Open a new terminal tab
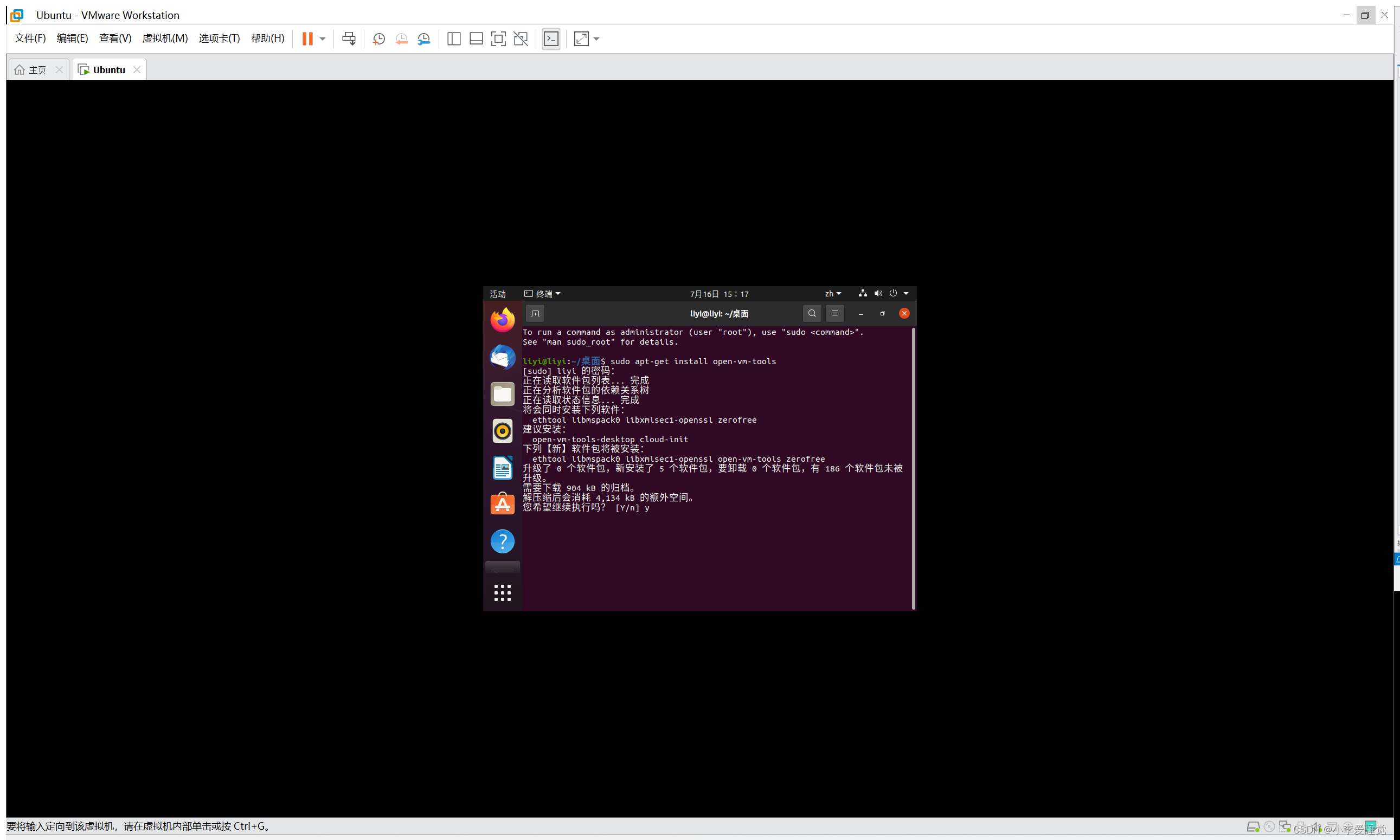1400x840 pixels. (x=535, y=313)
